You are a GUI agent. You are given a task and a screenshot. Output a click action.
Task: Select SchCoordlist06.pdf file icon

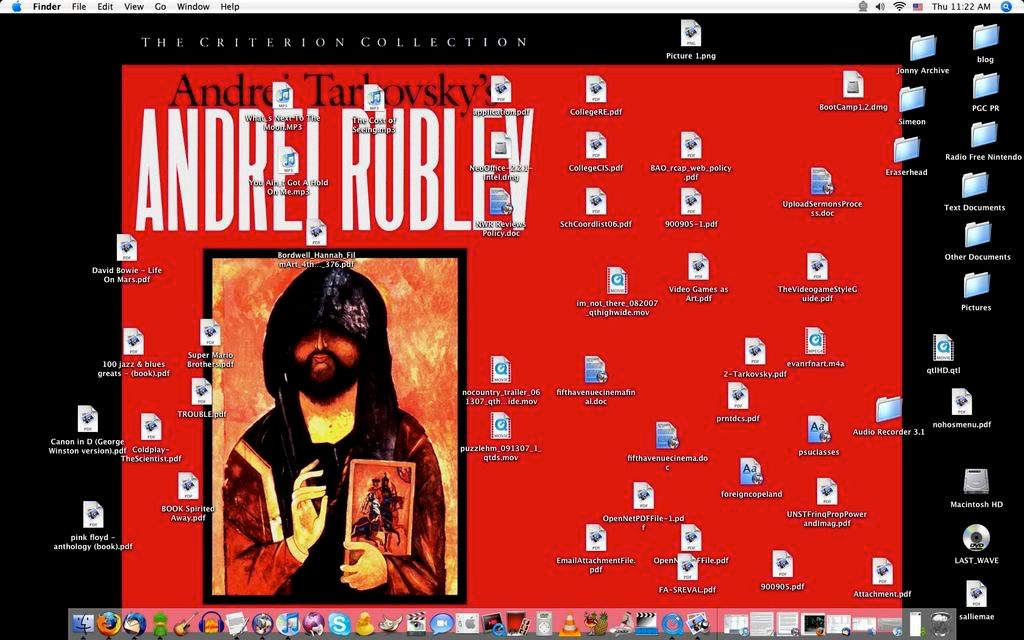pyautogui.click(x=596, y=202)
